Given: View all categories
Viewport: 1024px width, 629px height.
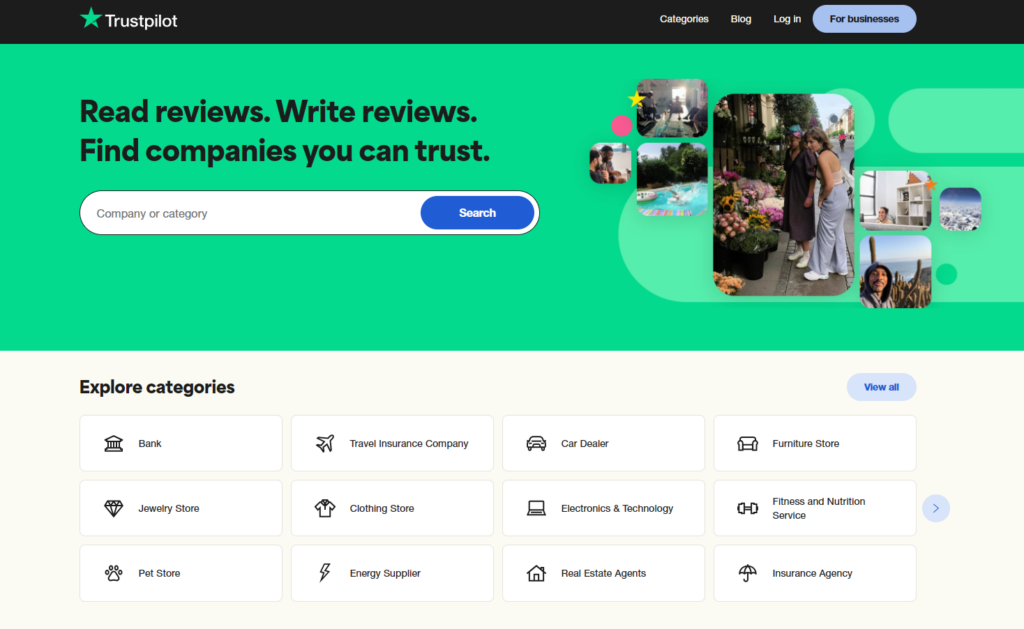Looking at the screenshot, I should [x=881, y=387].
